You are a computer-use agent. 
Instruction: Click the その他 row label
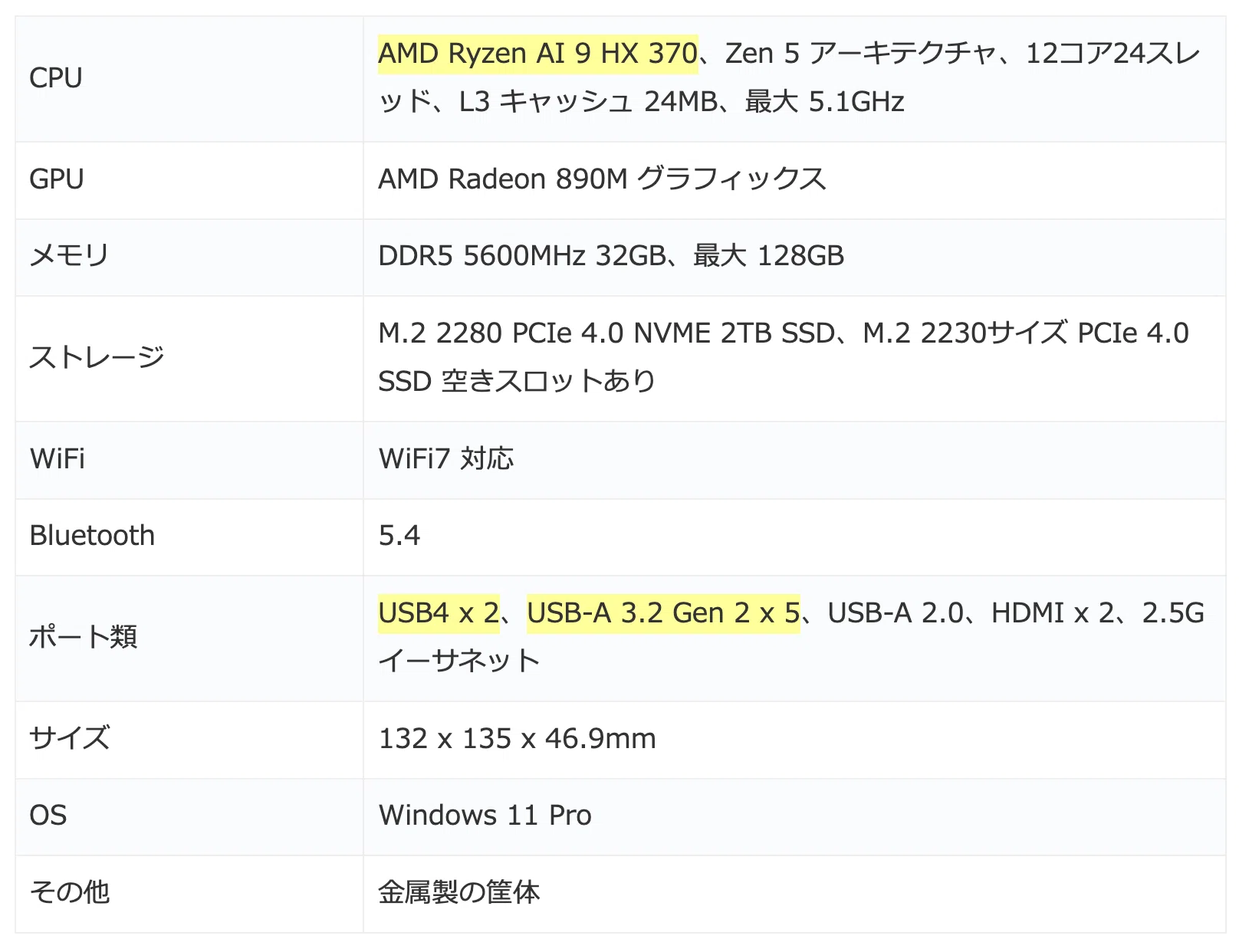click(x=70, y=891)
